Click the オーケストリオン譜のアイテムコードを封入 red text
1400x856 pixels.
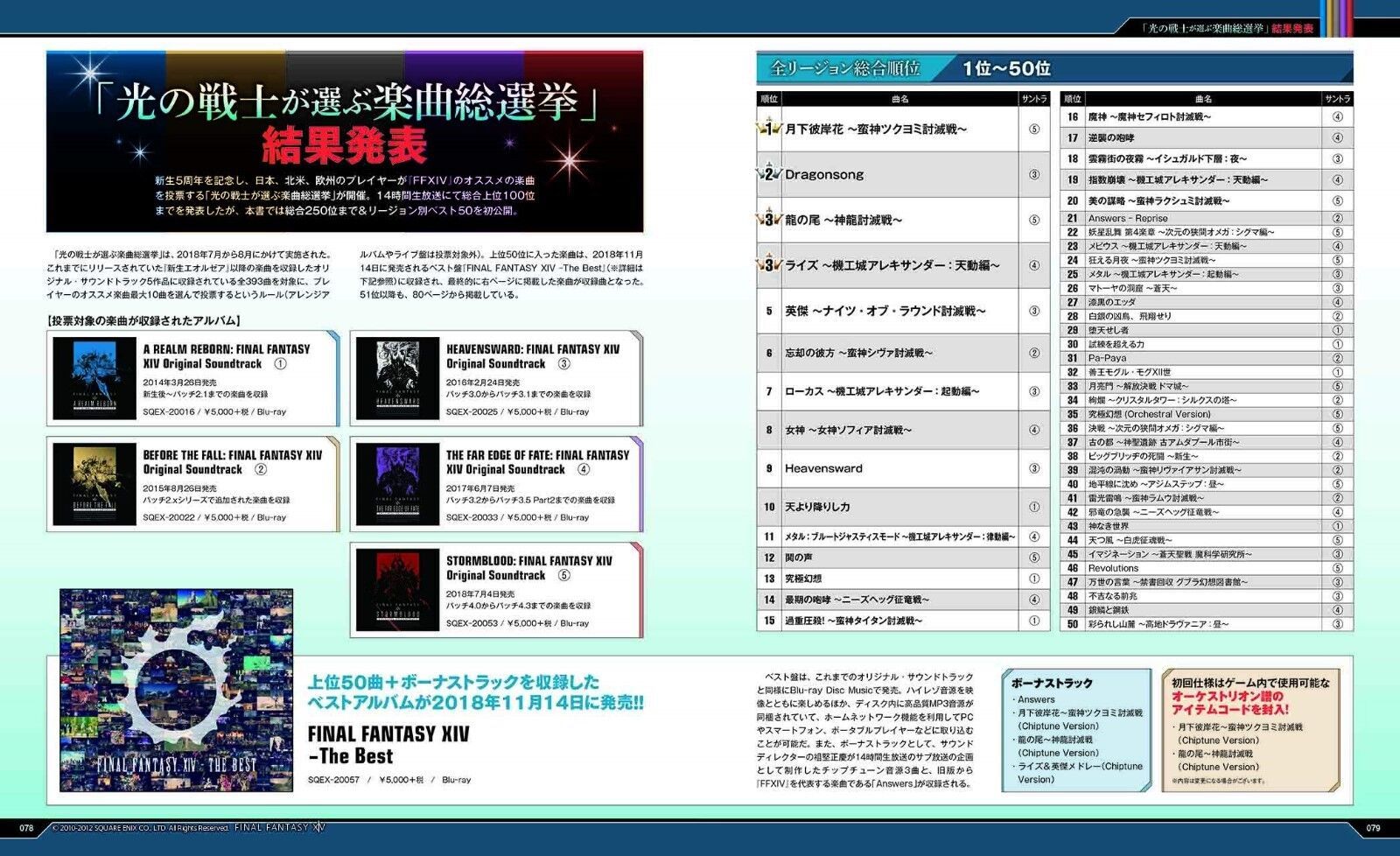pyautogui.click(x=1229, y=703)
